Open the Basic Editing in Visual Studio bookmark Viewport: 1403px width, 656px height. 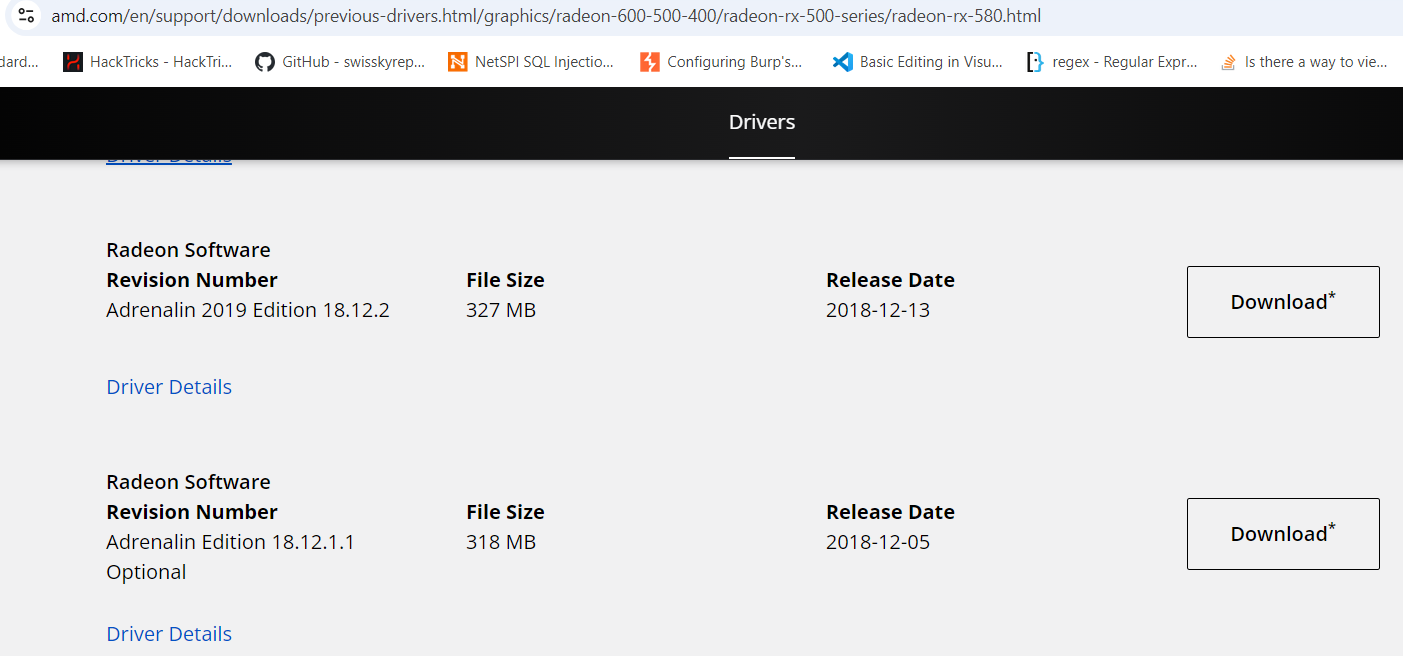click(x=917, y=62)
